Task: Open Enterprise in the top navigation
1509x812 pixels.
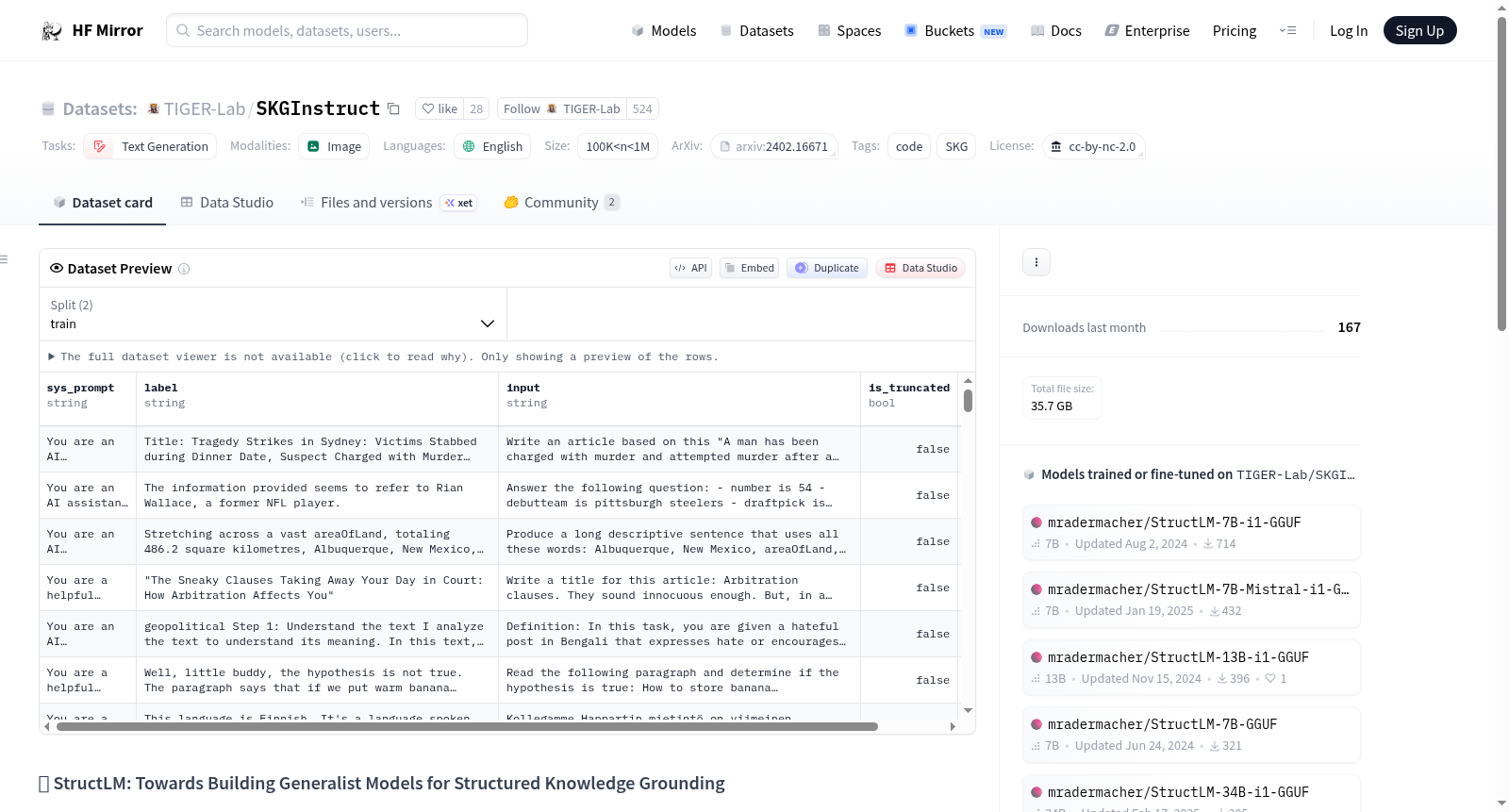Action: click(x=1148, y=31)
